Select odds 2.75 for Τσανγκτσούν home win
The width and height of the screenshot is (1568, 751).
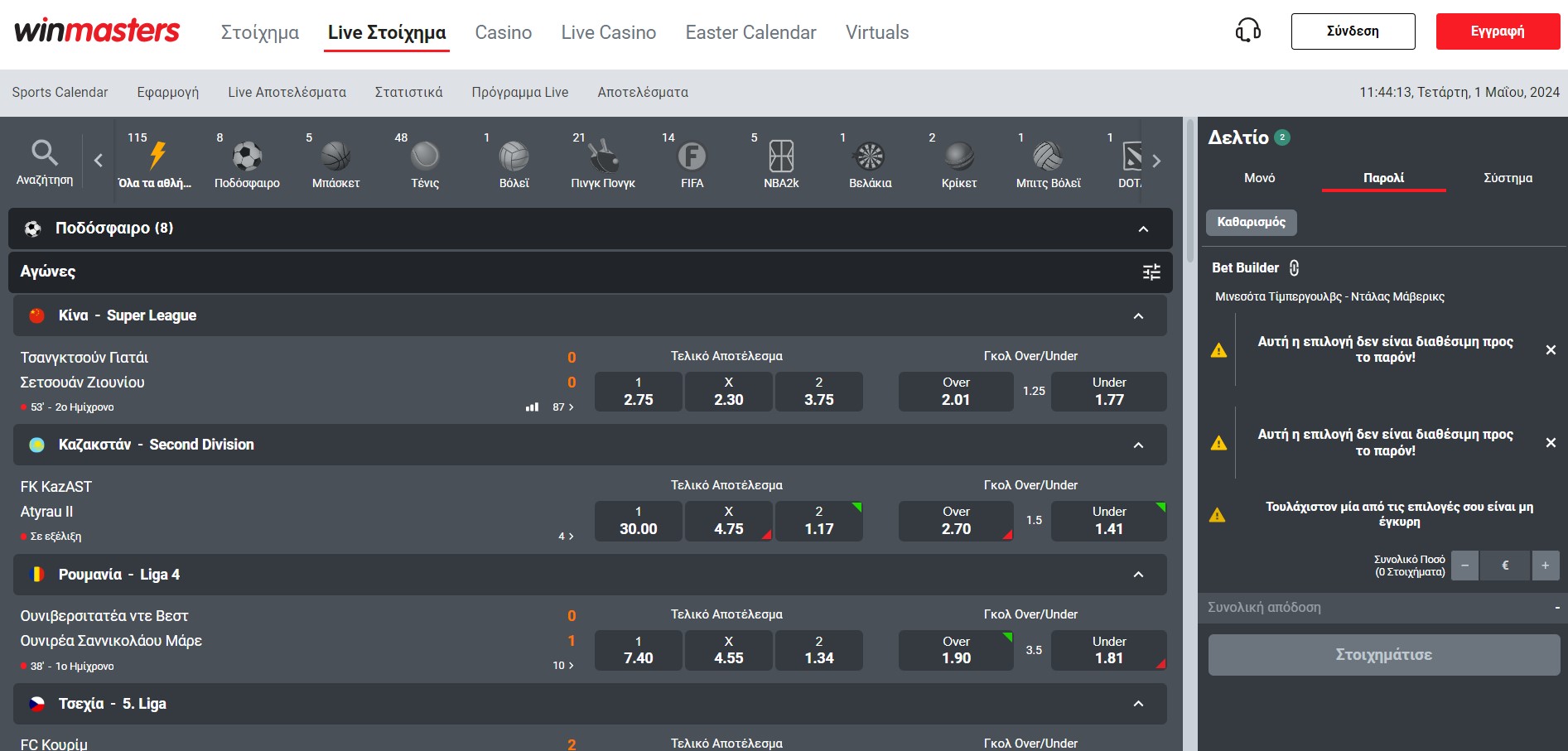(638, 391)
